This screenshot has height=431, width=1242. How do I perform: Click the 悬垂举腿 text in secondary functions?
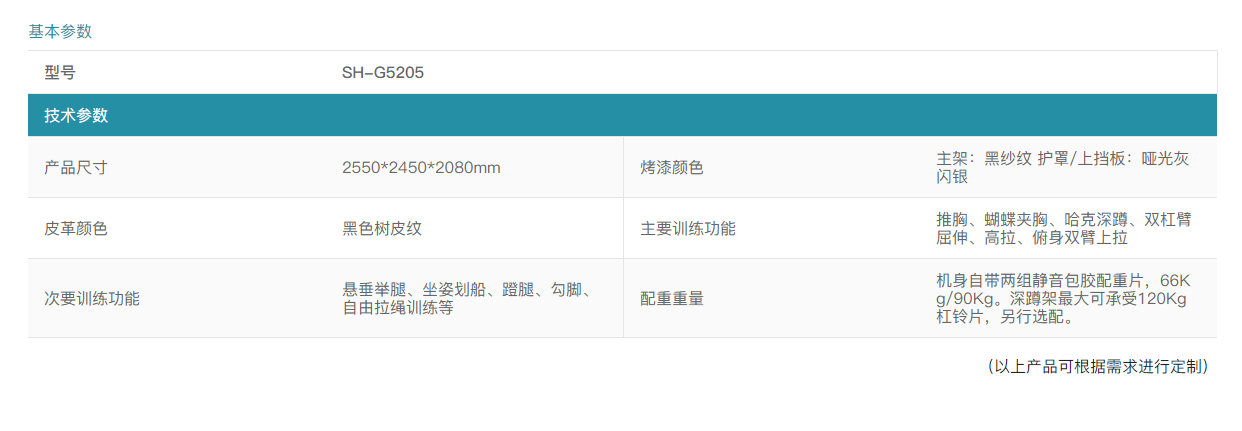[375, 289]
